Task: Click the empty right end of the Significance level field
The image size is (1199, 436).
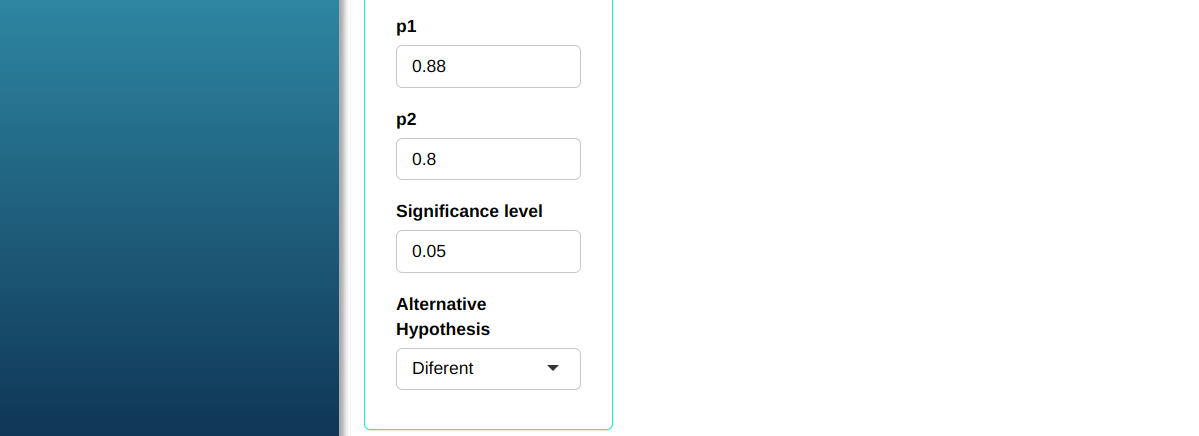Action: [550, 251]
